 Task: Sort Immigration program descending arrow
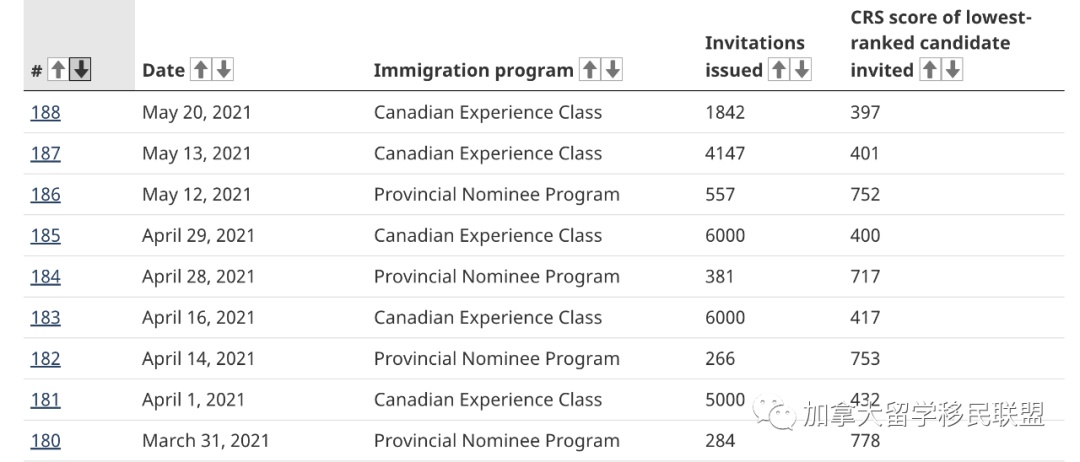[612, 70]
